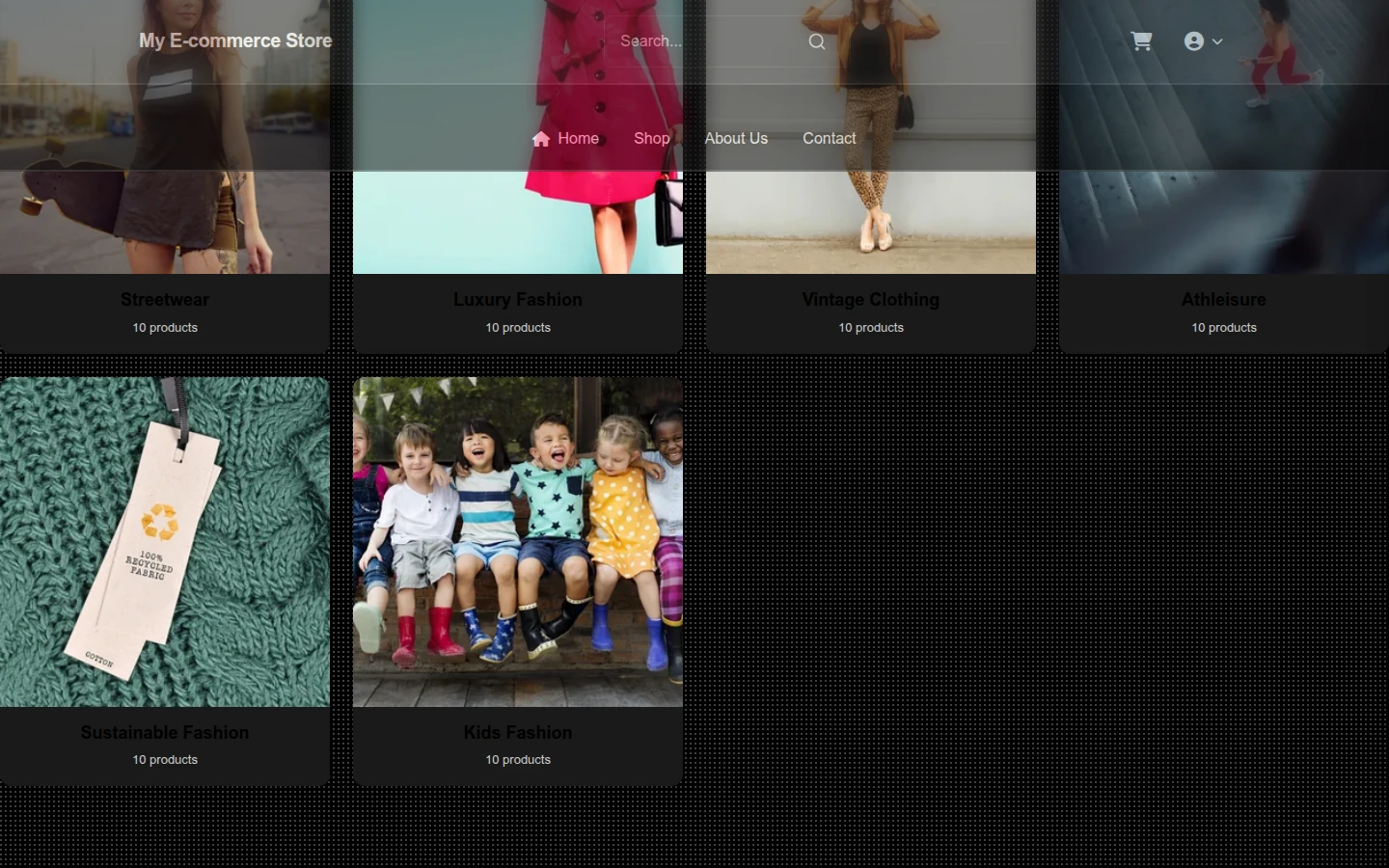Image resolution: width=1389 pixels, height=868 pixels.
Task: Click the My E-commerce Store logo title
Action: click(235, 41)
